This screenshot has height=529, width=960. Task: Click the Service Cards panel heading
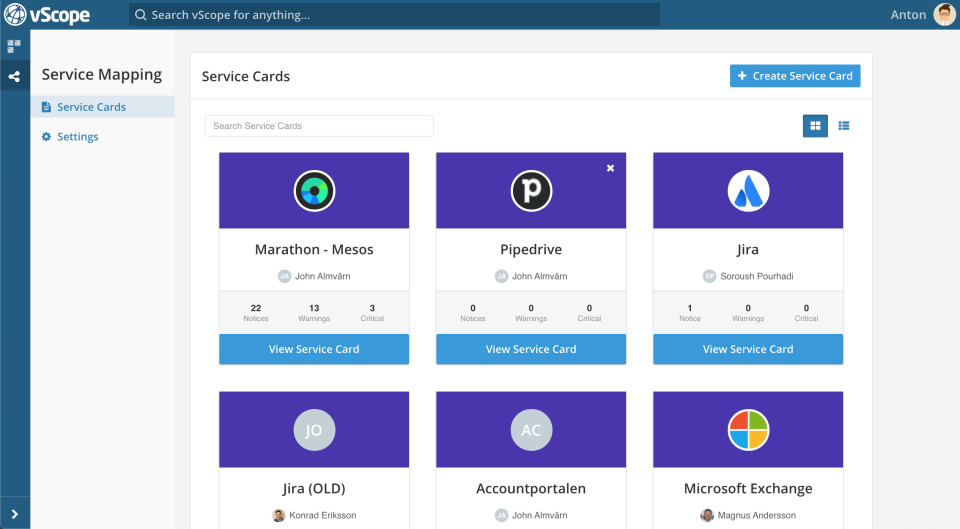coord(246,77)
